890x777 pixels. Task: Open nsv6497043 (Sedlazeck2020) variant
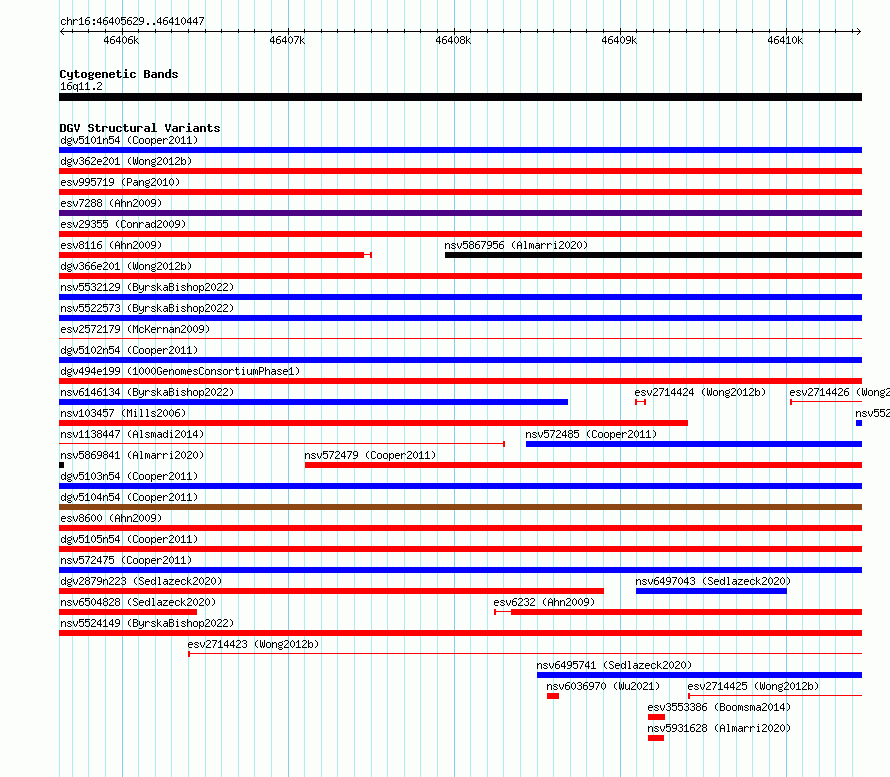pos(713,581)
